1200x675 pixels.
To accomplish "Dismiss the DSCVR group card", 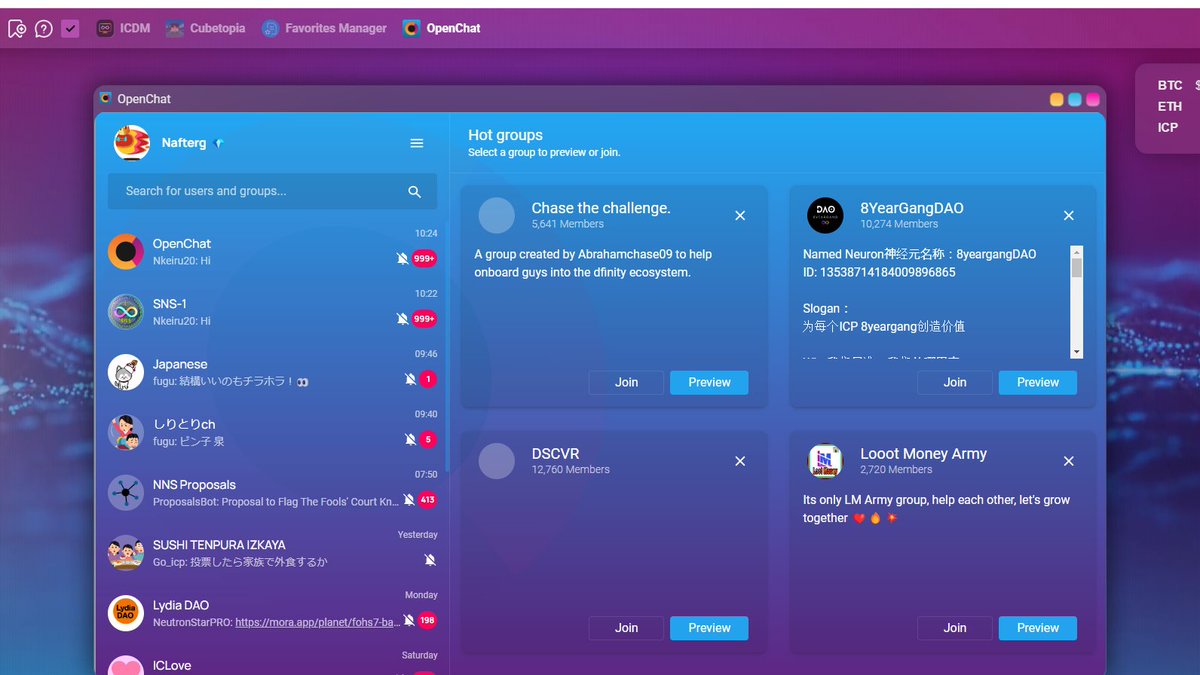I will coord(740,461).
